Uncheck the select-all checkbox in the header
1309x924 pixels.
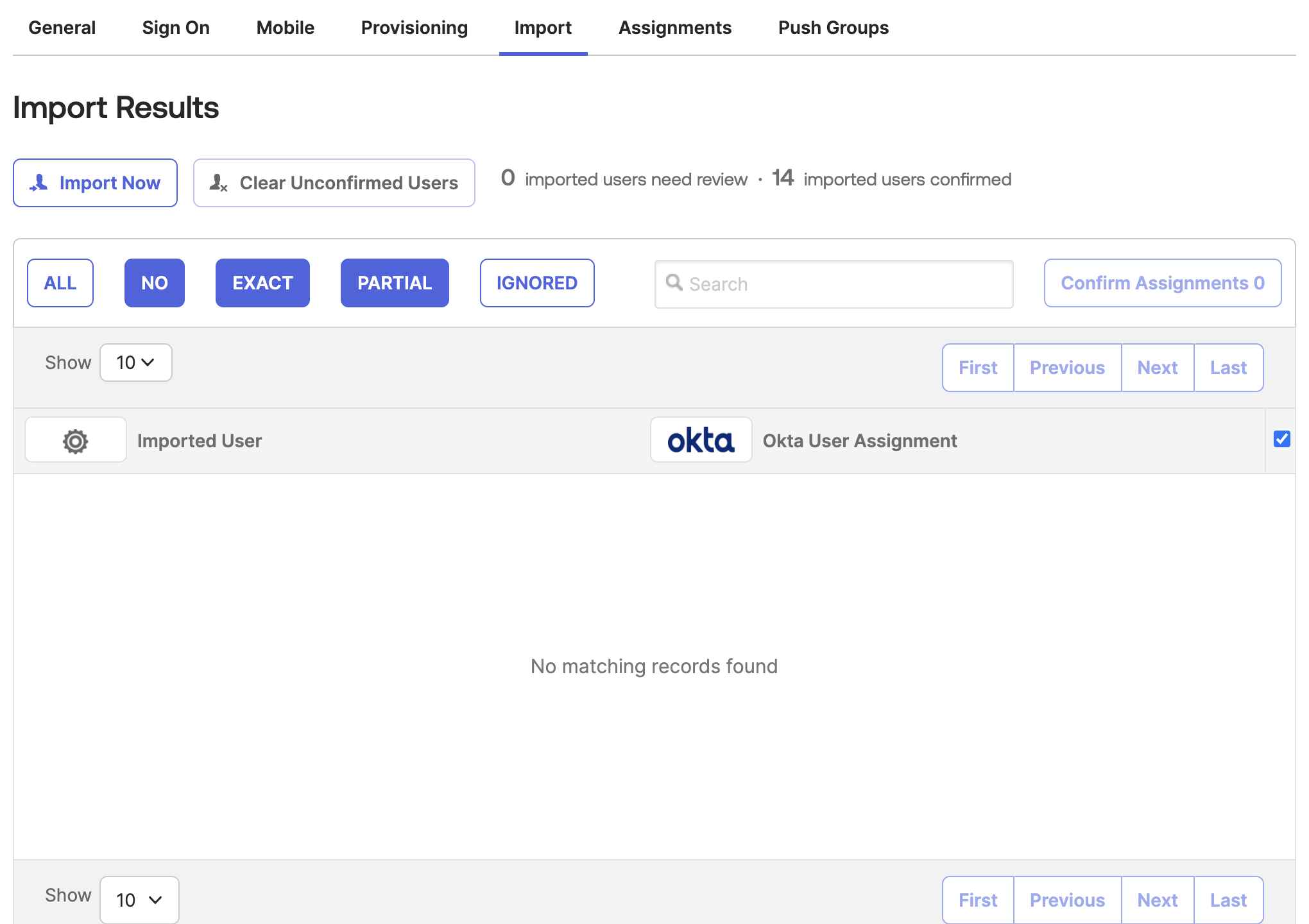(1281, 438)
